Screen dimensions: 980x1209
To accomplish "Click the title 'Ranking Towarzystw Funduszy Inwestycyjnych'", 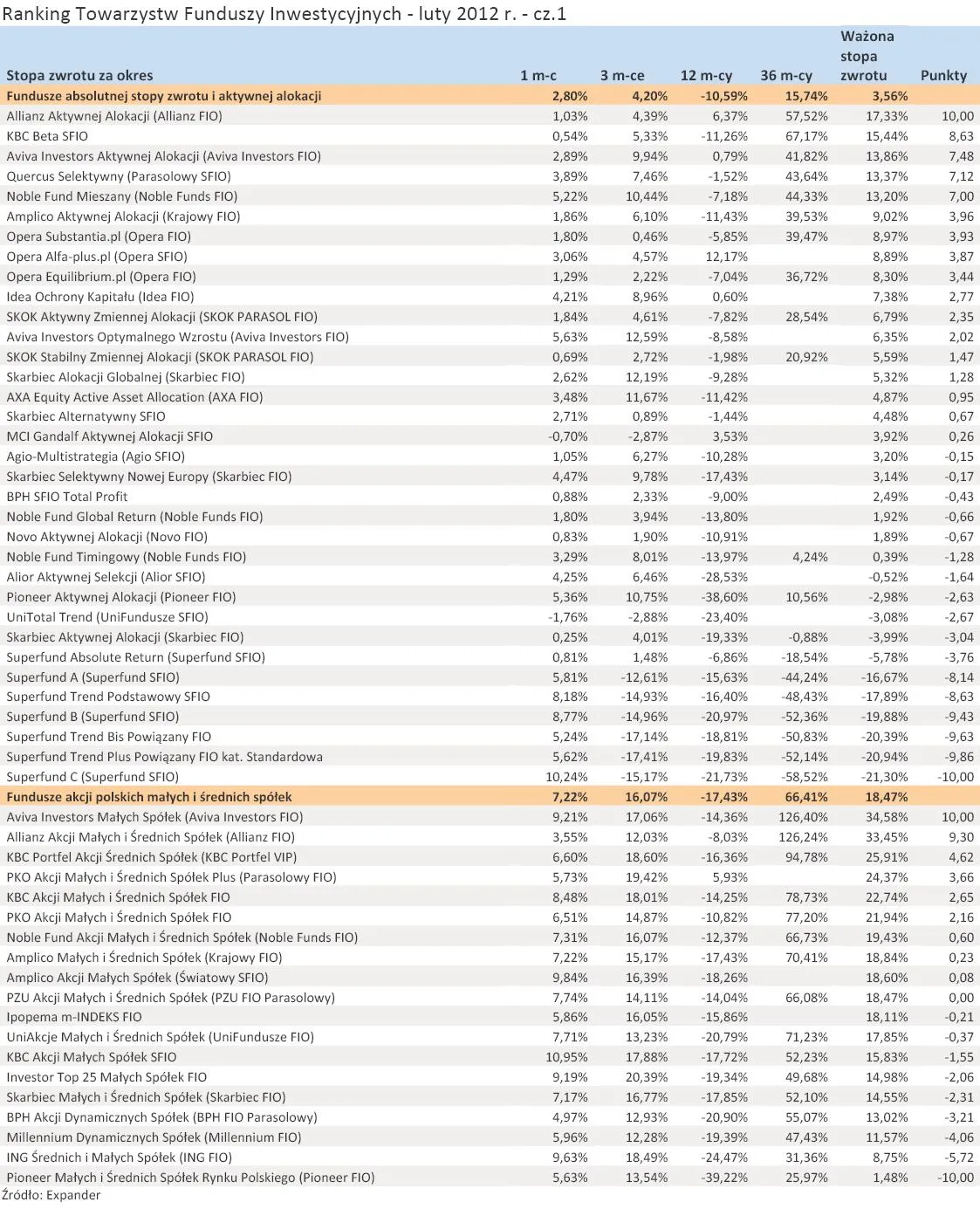I will coord(202,13).
